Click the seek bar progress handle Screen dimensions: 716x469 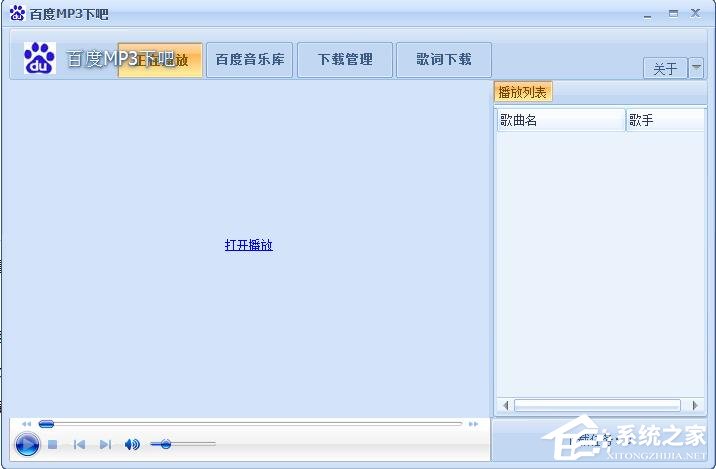[46, 424]
